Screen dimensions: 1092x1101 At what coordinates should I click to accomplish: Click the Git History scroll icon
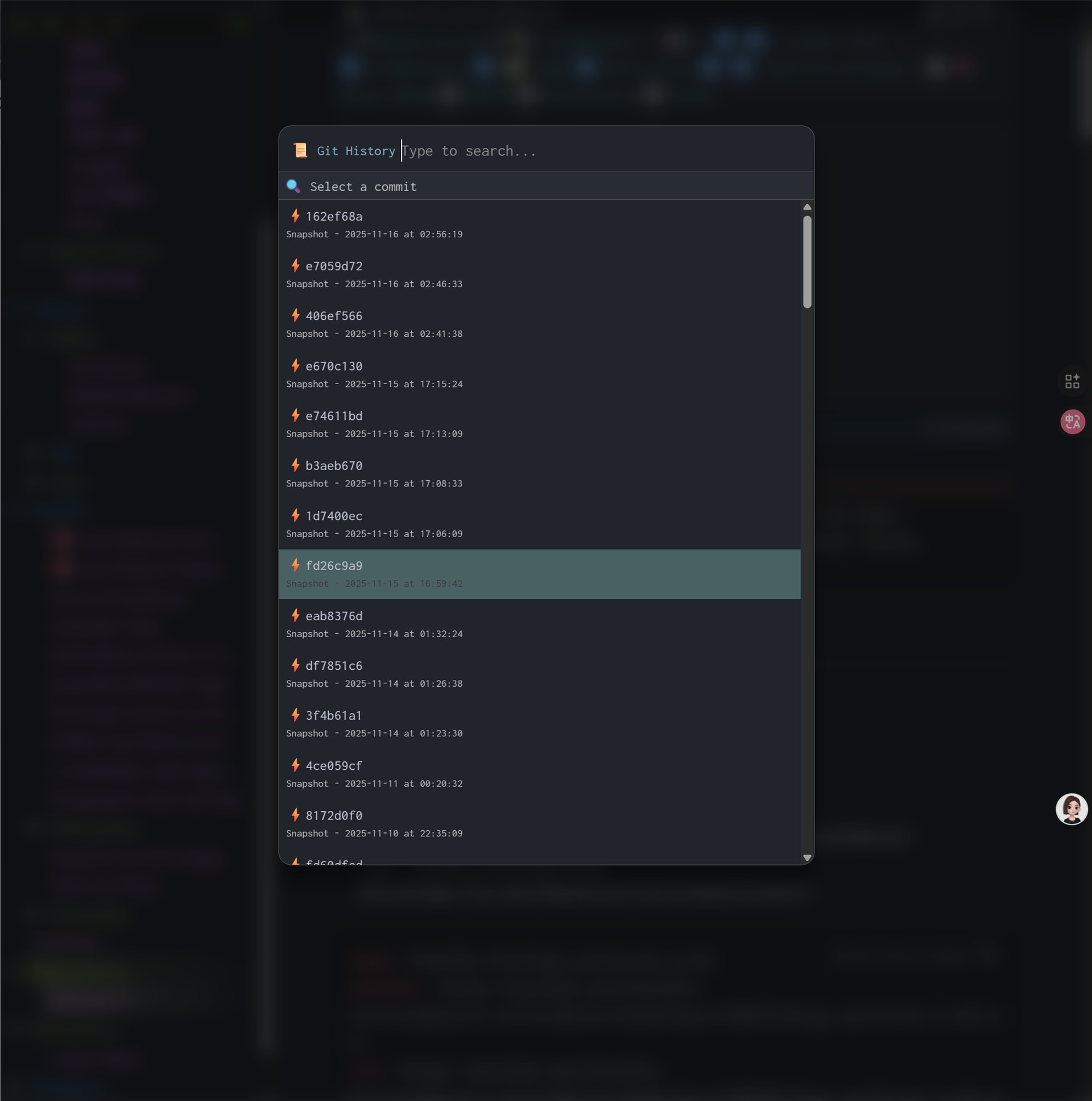pos(300,150)
